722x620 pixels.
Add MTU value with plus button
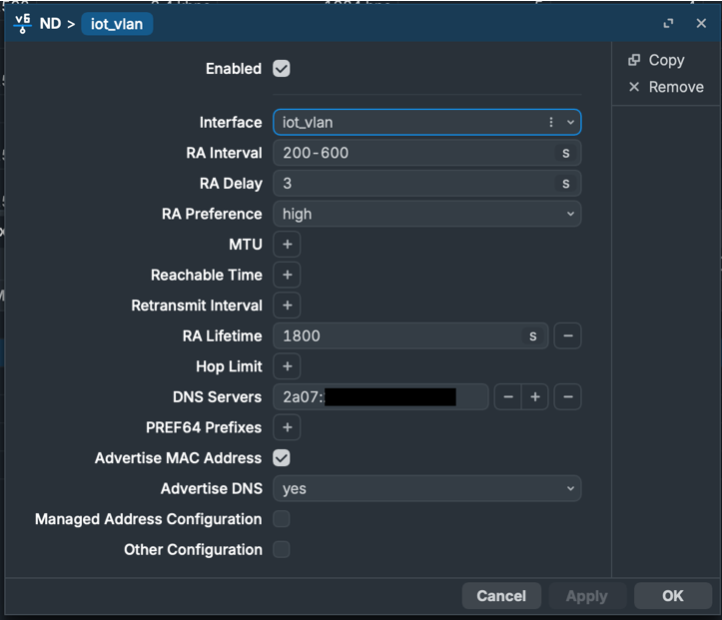pos(287,244)
